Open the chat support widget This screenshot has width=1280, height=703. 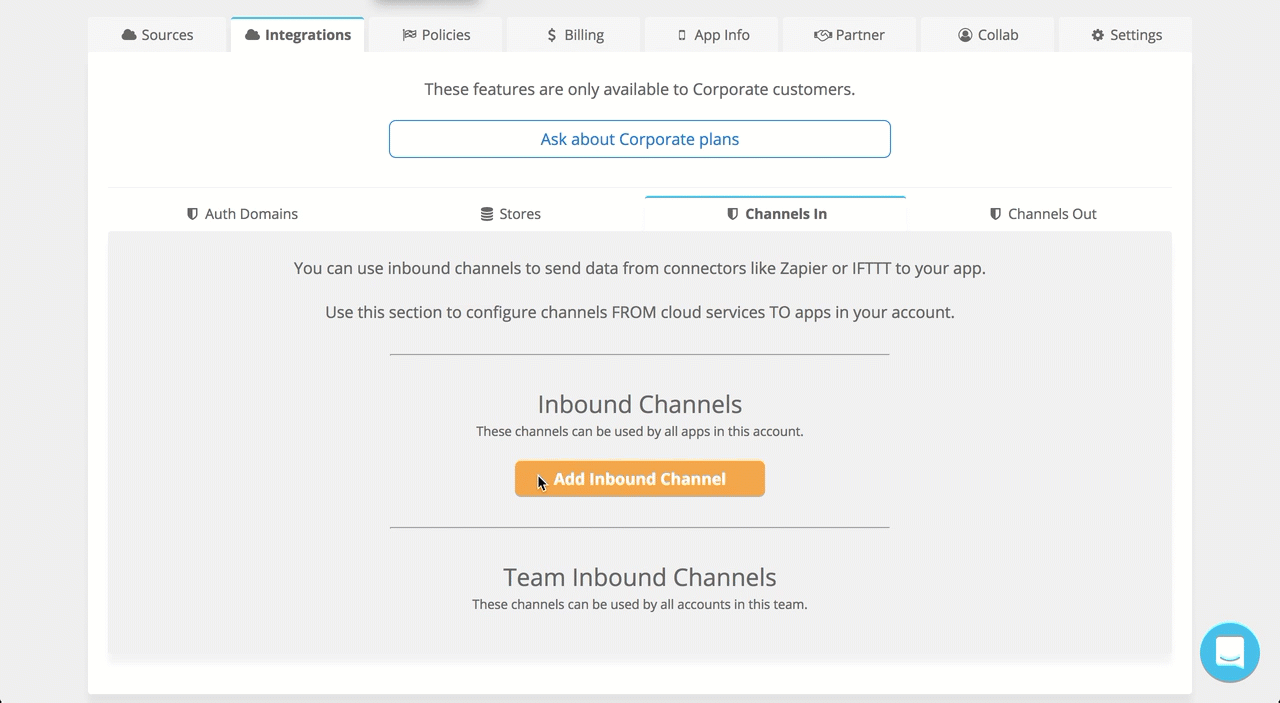coord(1229,652)
